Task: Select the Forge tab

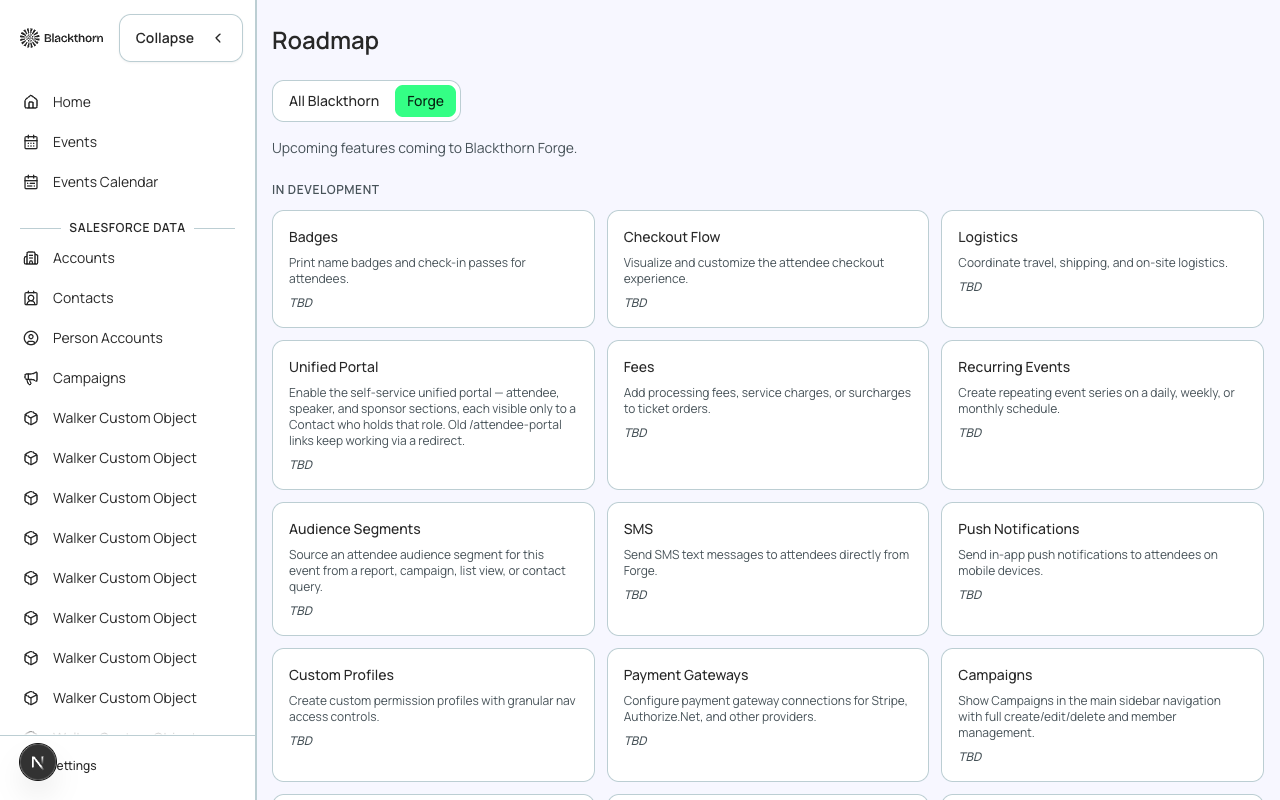Action: (x=425, y=101)
